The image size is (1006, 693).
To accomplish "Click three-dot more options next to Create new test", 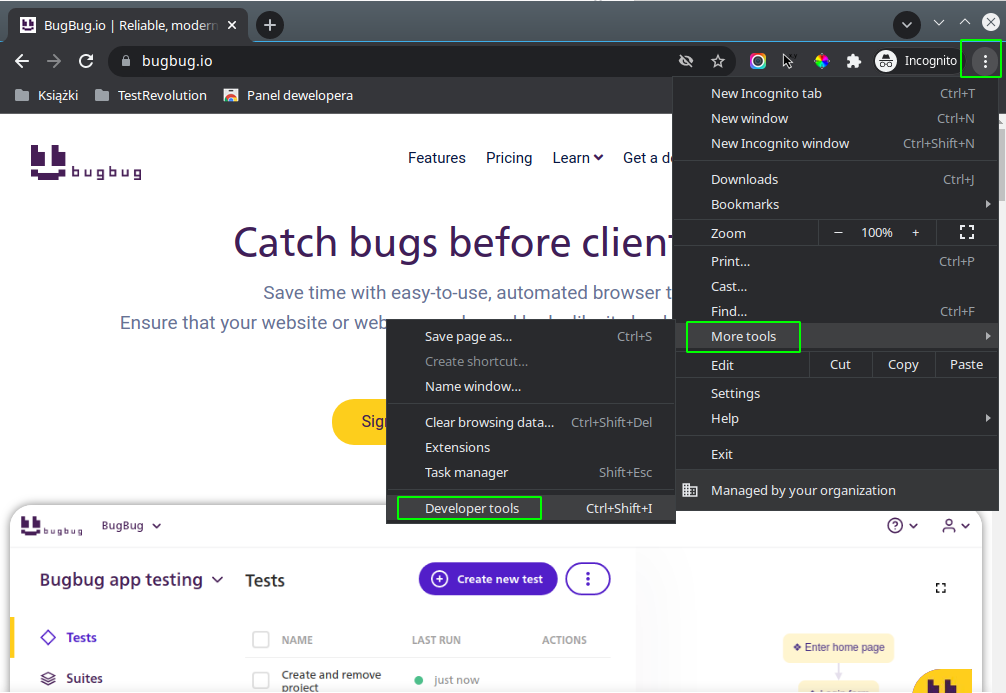I will click(x=588, y=579).
